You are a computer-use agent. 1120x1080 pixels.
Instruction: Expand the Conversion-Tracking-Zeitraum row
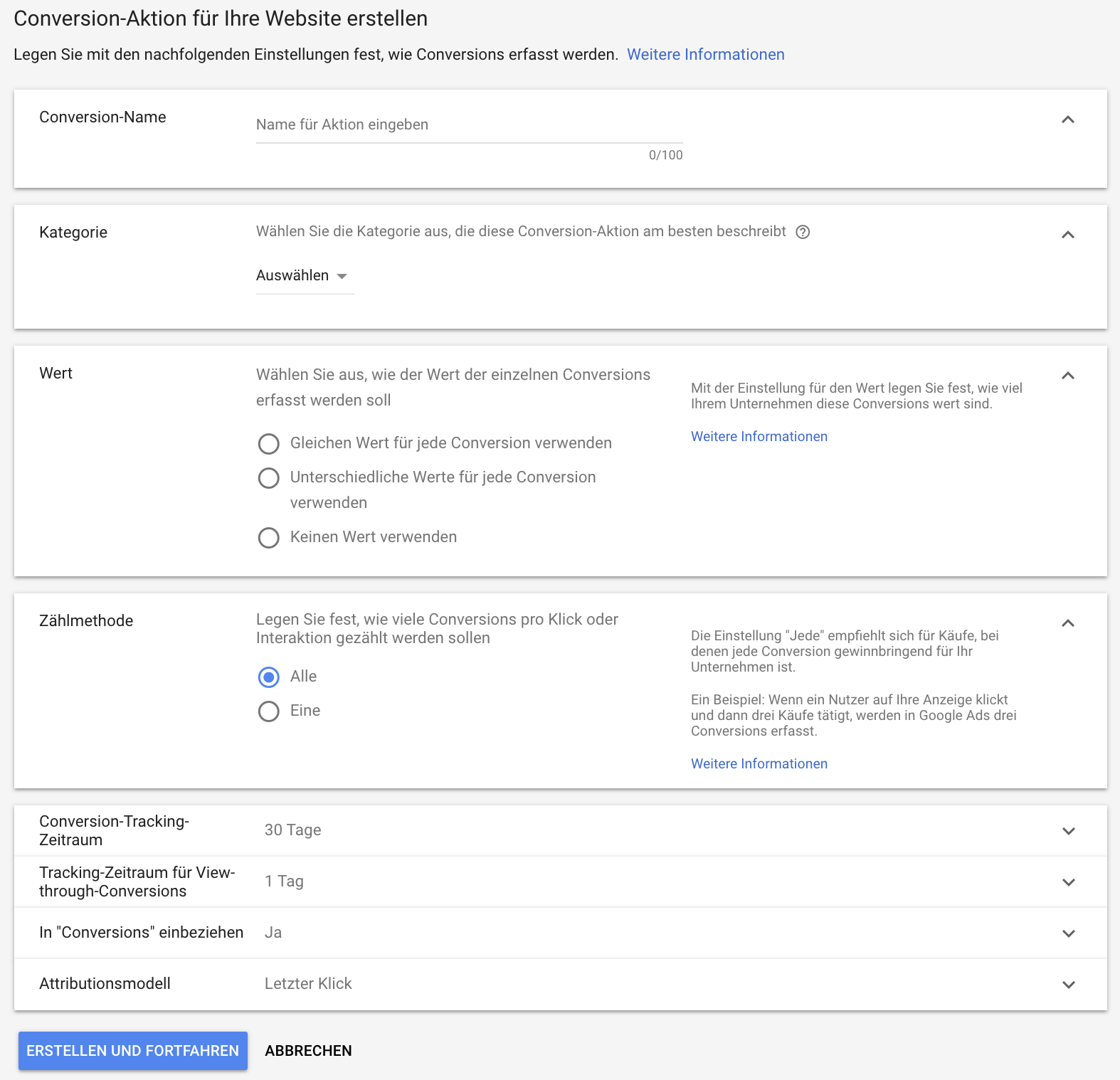click(1068, 831)
